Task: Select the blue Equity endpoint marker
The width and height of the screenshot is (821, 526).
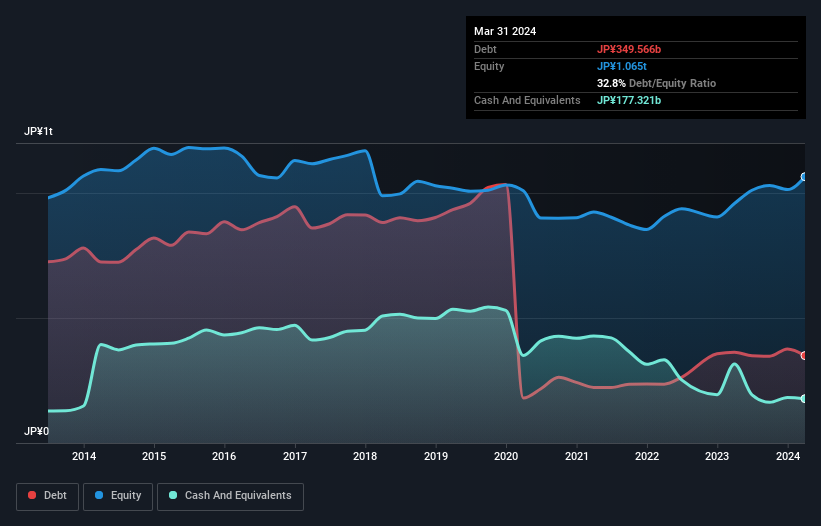Action: point(804,177)
